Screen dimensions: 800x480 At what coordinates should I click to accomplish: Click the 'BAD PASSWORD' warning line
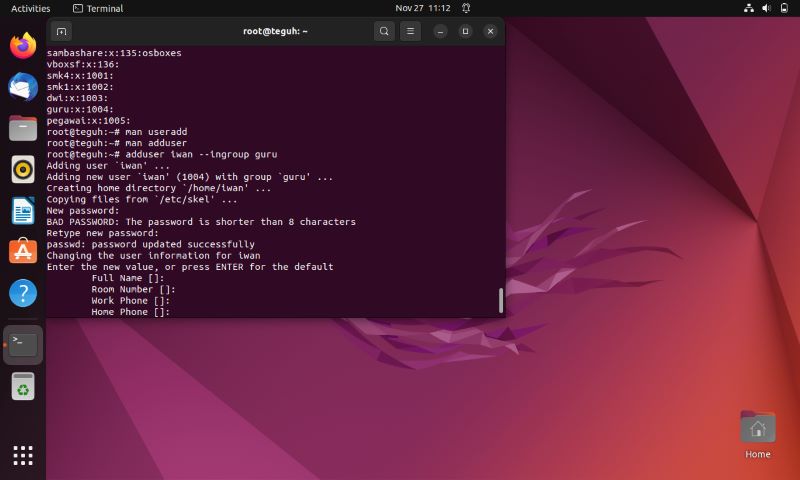tap(201, 222)
